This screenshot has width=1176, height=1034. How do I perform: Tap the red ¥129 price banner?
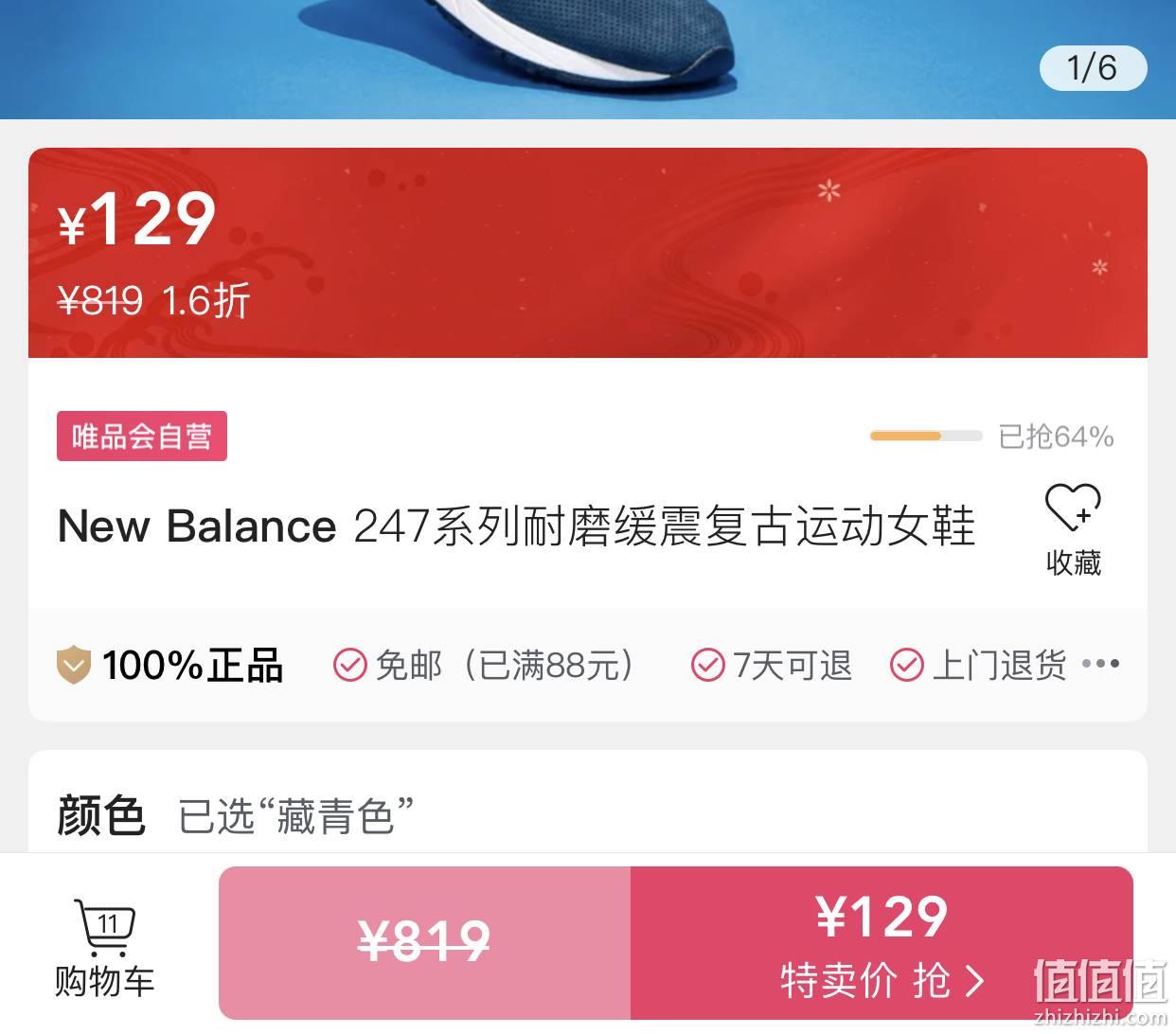tap(587, 253)
